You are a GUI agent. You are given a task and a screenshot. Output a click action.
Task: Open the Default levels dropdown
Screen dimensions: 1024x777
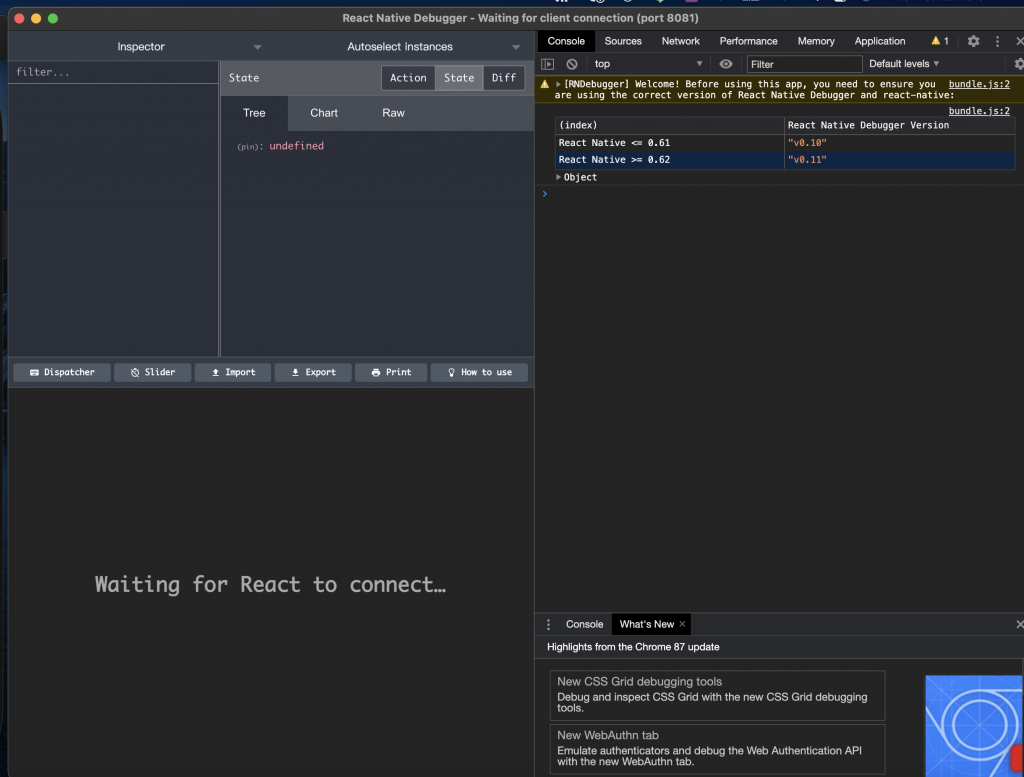904,64
